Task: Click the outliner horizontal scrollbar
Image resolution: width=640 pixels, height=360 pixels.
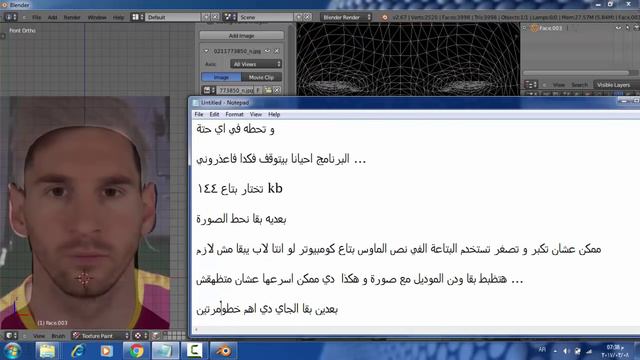Action: click(576, 73)
